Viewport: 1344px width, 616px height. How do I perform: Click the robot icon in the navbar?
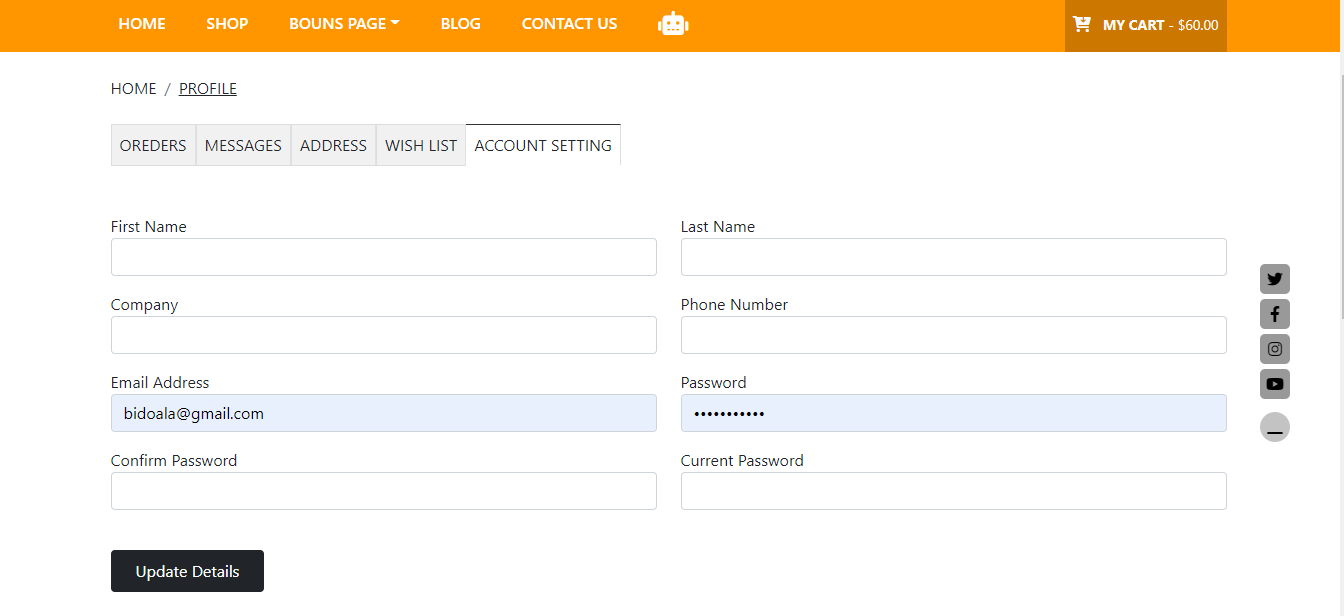click(673, 24)
